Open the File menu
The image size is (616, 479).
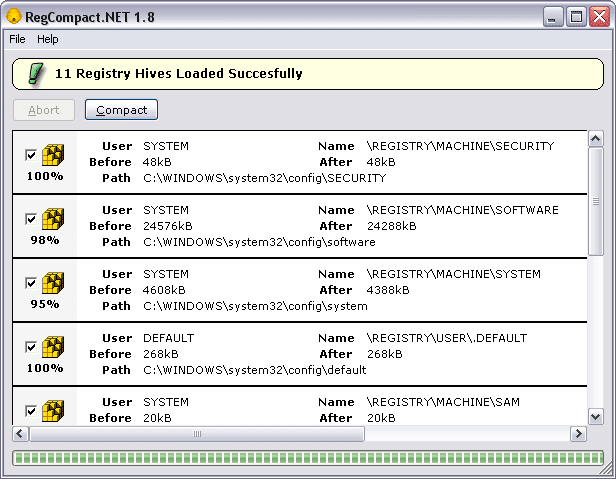pos(17,39)
